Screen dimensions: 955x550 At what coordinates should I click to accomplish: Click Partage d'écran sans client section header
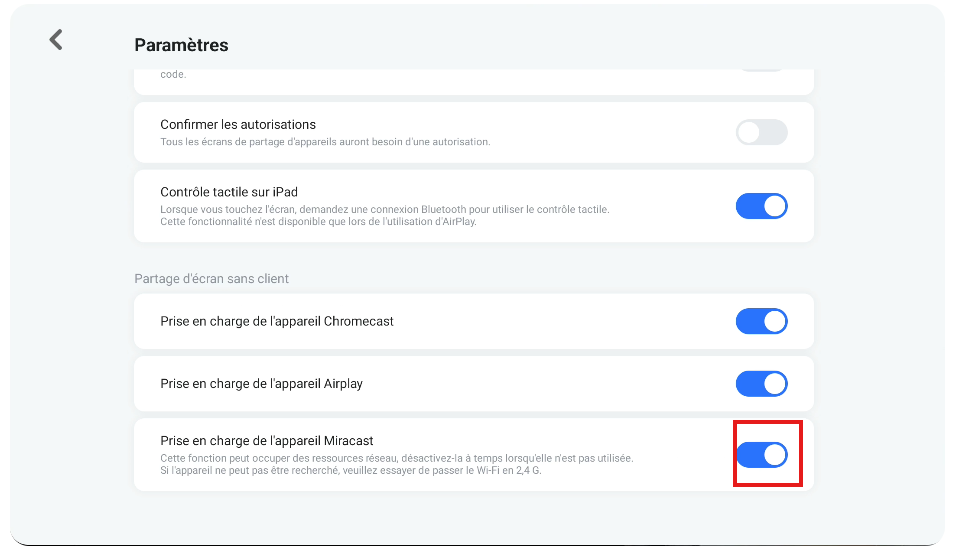[211, 278]
